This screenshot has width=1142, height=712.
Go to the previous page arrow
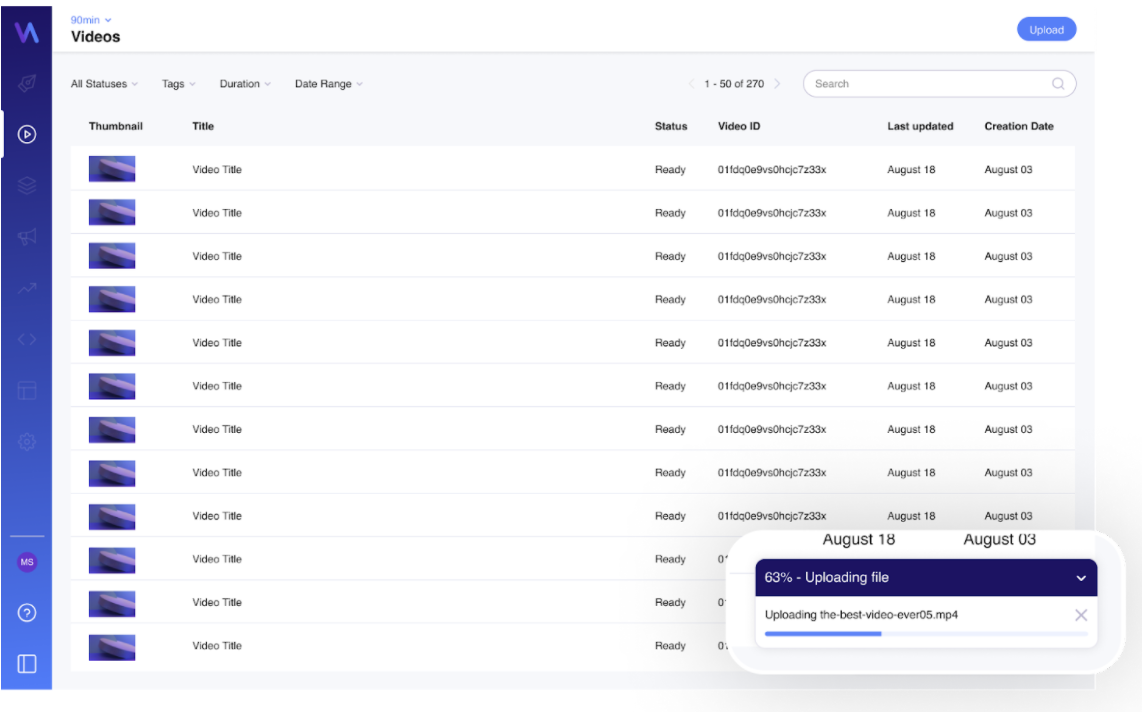(691, 84)
